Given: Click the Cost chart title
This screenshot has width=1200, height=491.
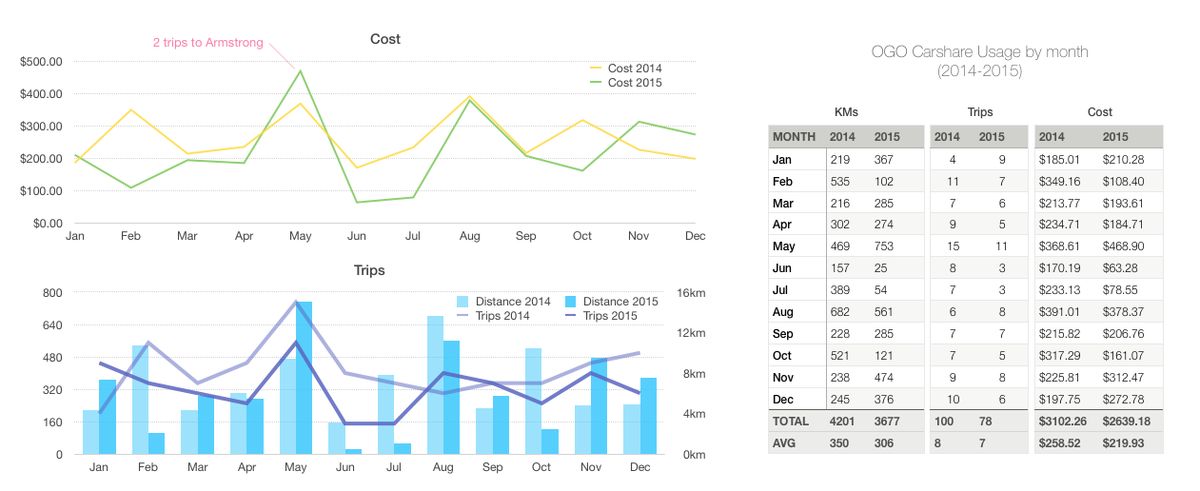Looking at the screenshot, I should point(384,39).
